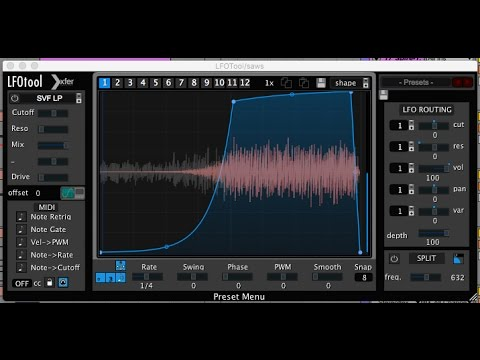This screenshot has width=480, height=360.
Task: Open the shape preset dropdown
Action: pos(350,83)
